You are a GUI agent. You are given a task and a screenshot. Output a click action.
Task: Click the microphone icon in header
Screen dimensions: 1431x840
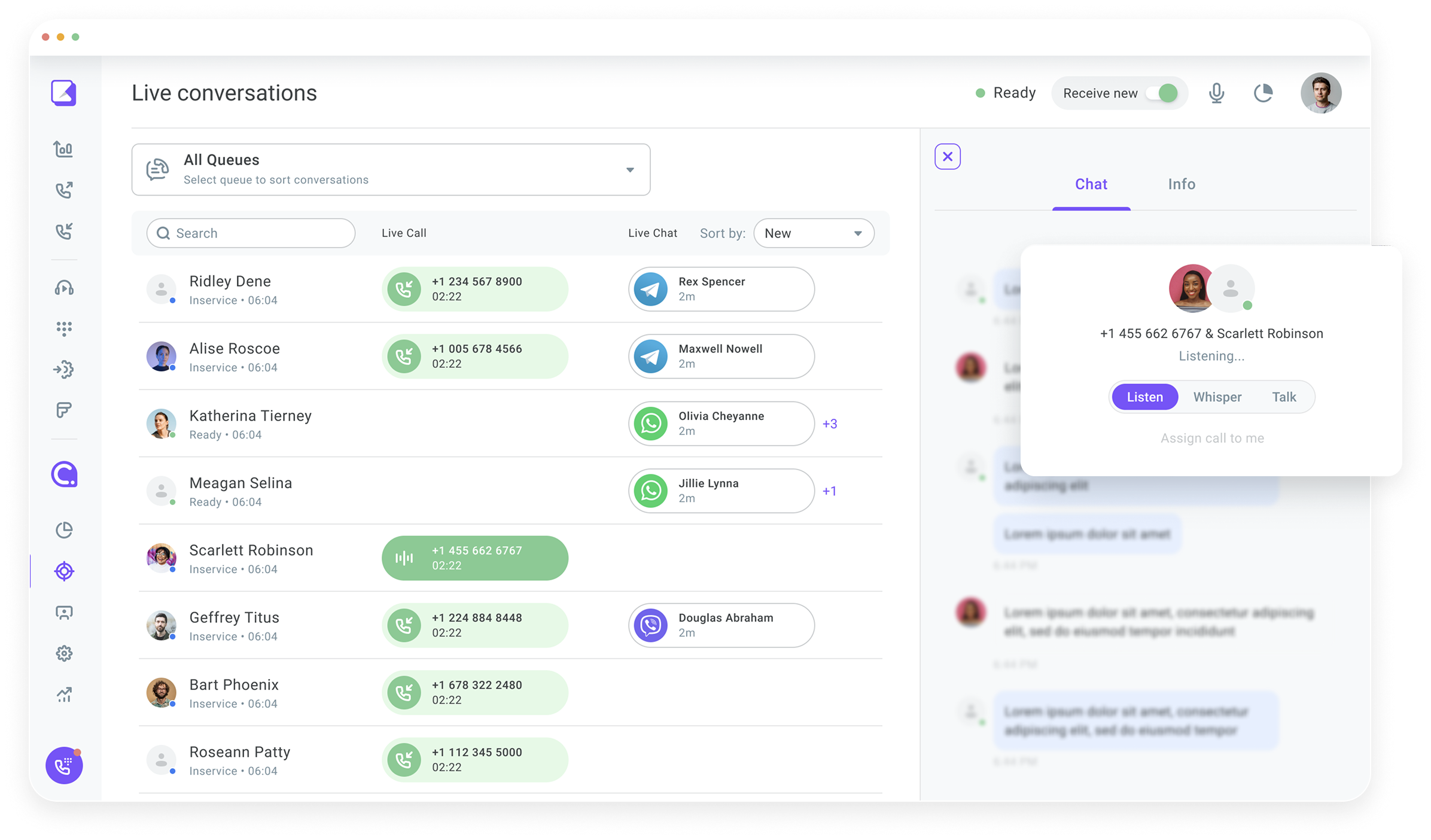[1216, 93]
